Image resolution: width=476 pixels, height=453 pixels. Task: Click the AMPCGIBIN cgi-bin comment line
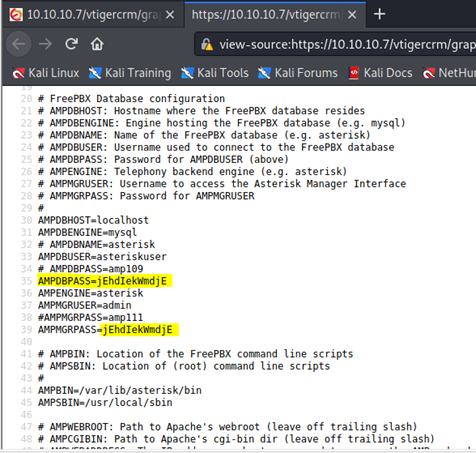(236, 439)
